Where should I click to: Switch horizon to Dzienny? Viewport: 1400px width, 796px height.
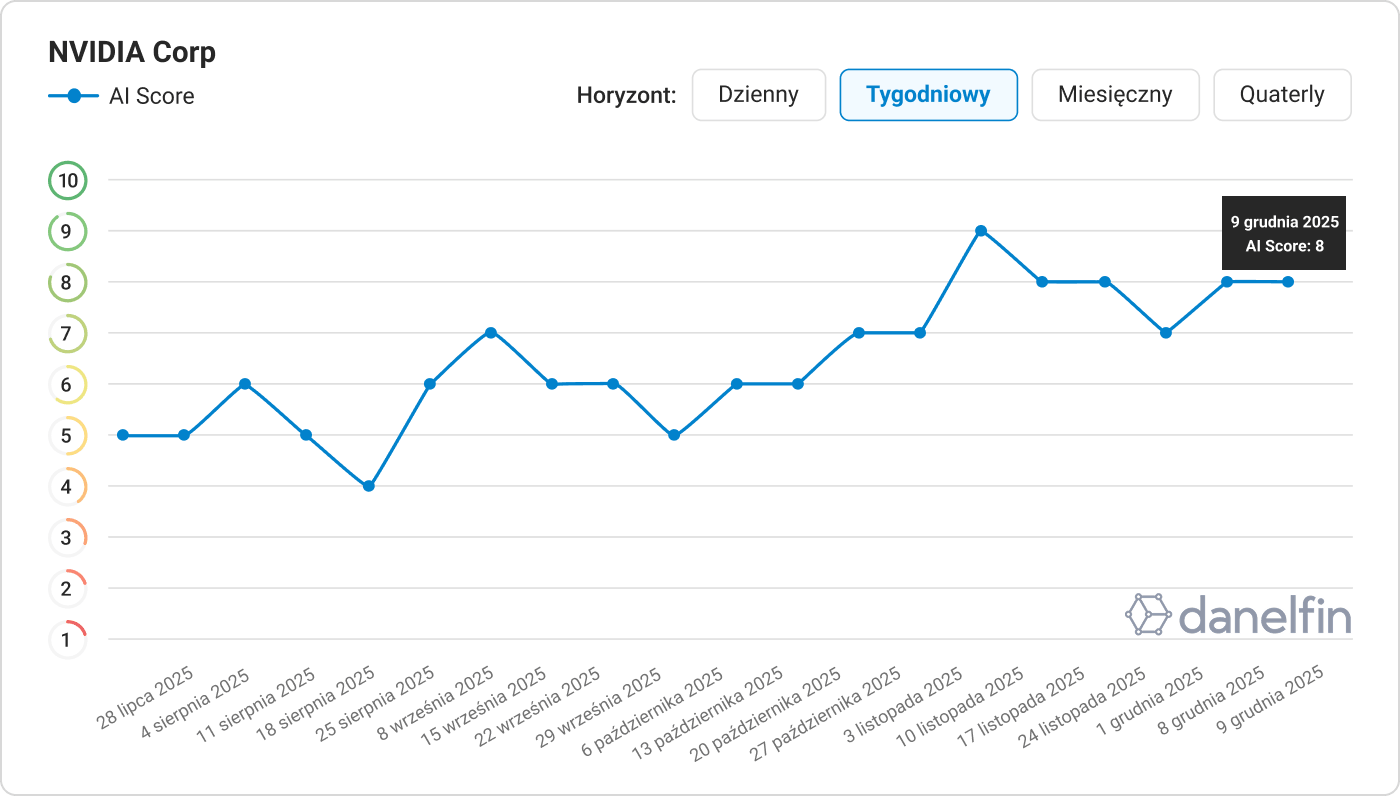[759, 95]
